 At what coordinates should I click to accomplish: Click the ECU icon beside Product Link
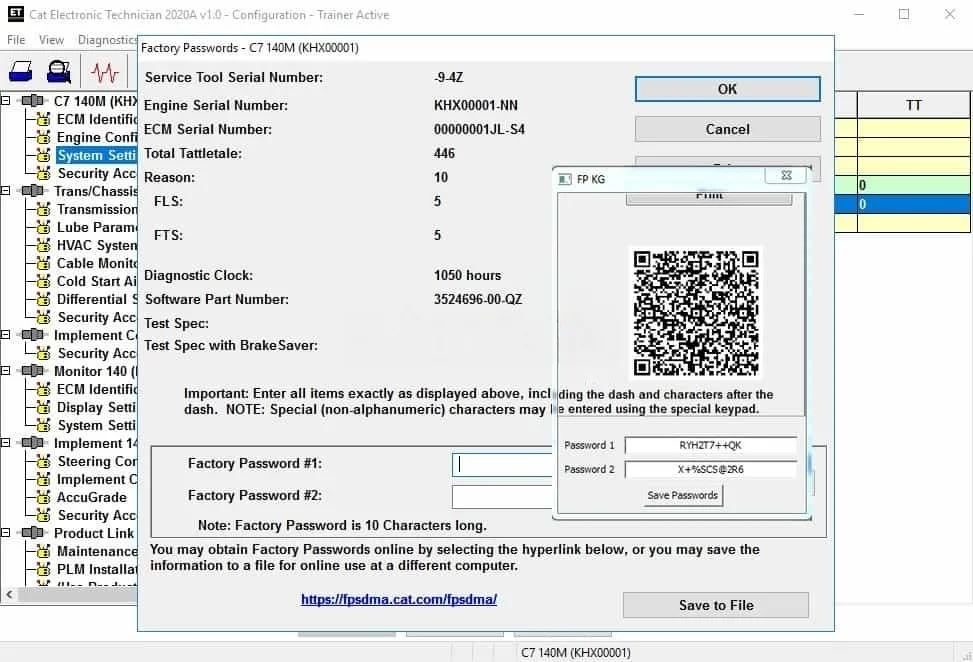coord(32,532)
